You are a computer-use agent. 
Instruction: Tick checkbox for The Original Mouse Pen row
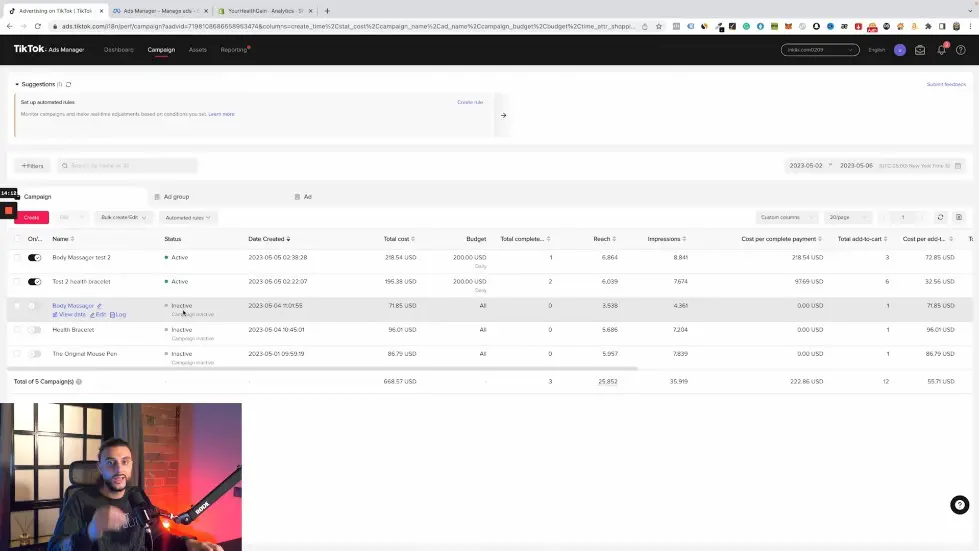[x=17, y=354]
